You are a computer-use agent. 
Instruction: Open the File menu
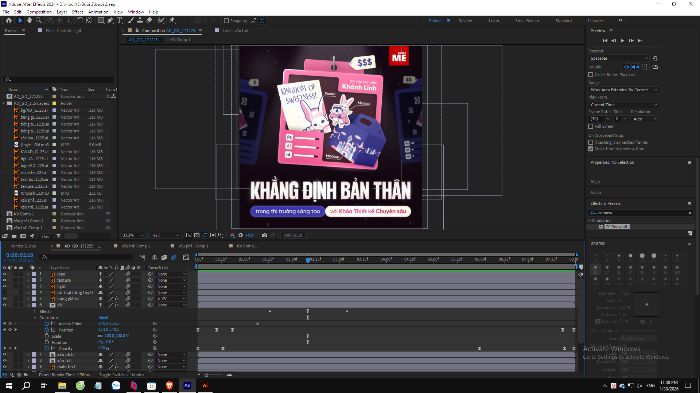pos(6,12)
